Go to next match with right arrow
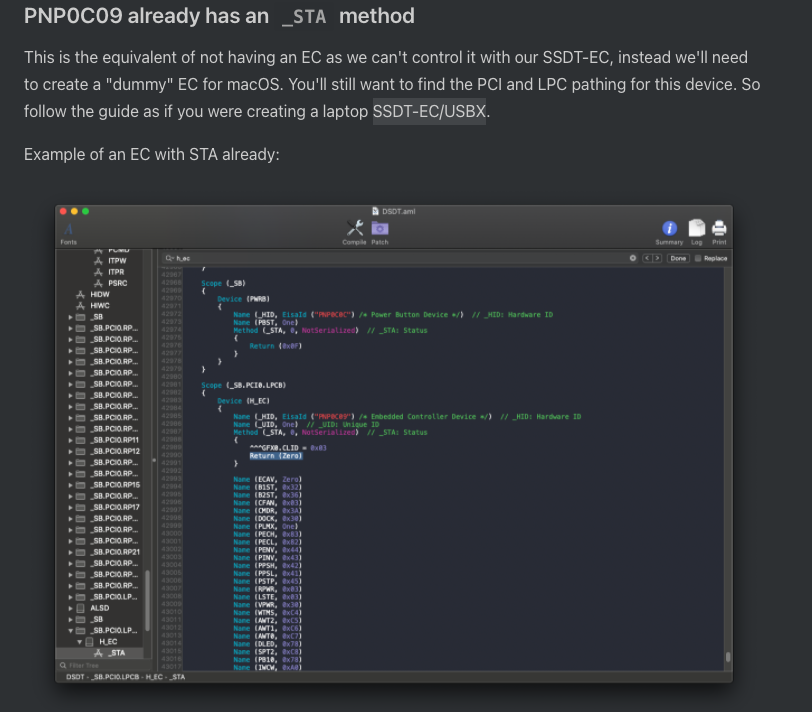Viewport: 812px width, 712px height. pos(657,258)
